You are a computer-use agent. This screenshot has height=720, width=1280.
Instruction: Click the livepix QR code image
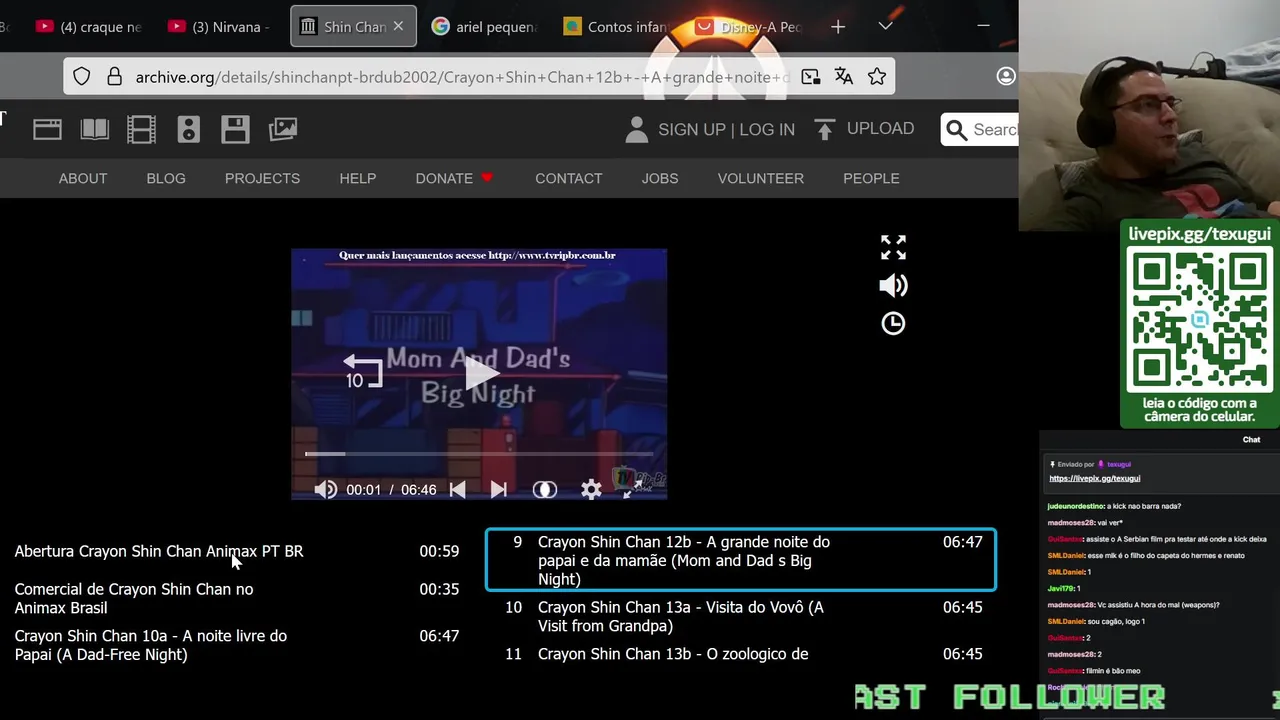coord(1199,321)
